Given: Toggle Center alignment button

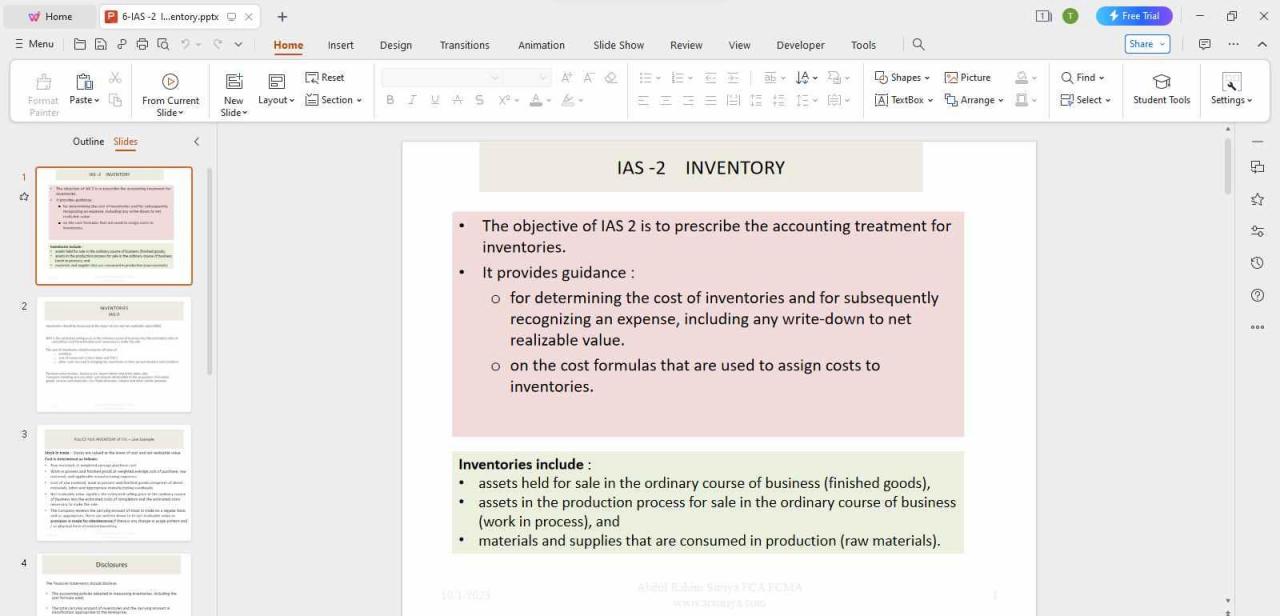Looking at the screenshot, I should [x=666, y=100].
